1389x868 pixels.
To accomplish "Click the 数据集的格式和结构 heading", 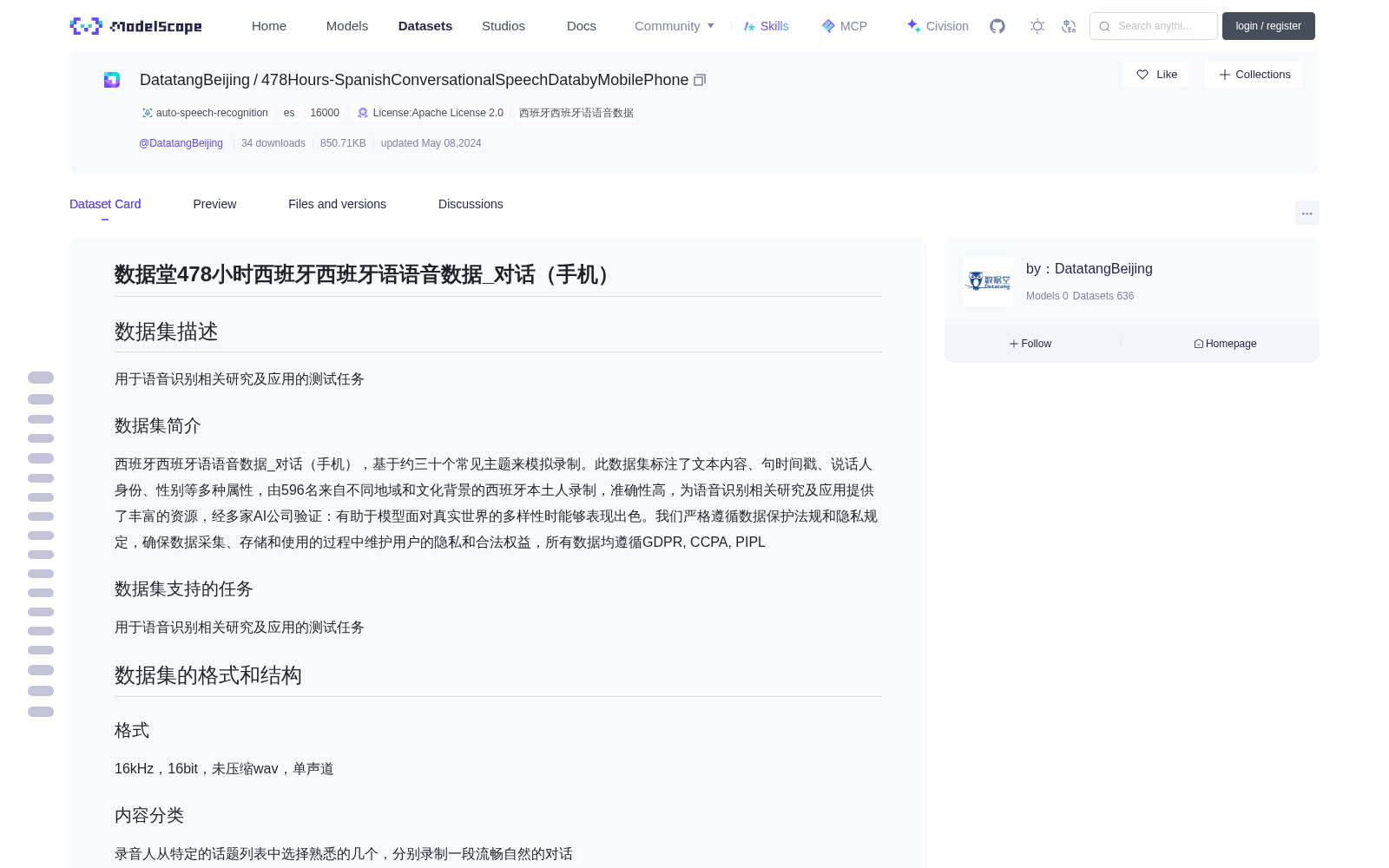I will point(208,675).
